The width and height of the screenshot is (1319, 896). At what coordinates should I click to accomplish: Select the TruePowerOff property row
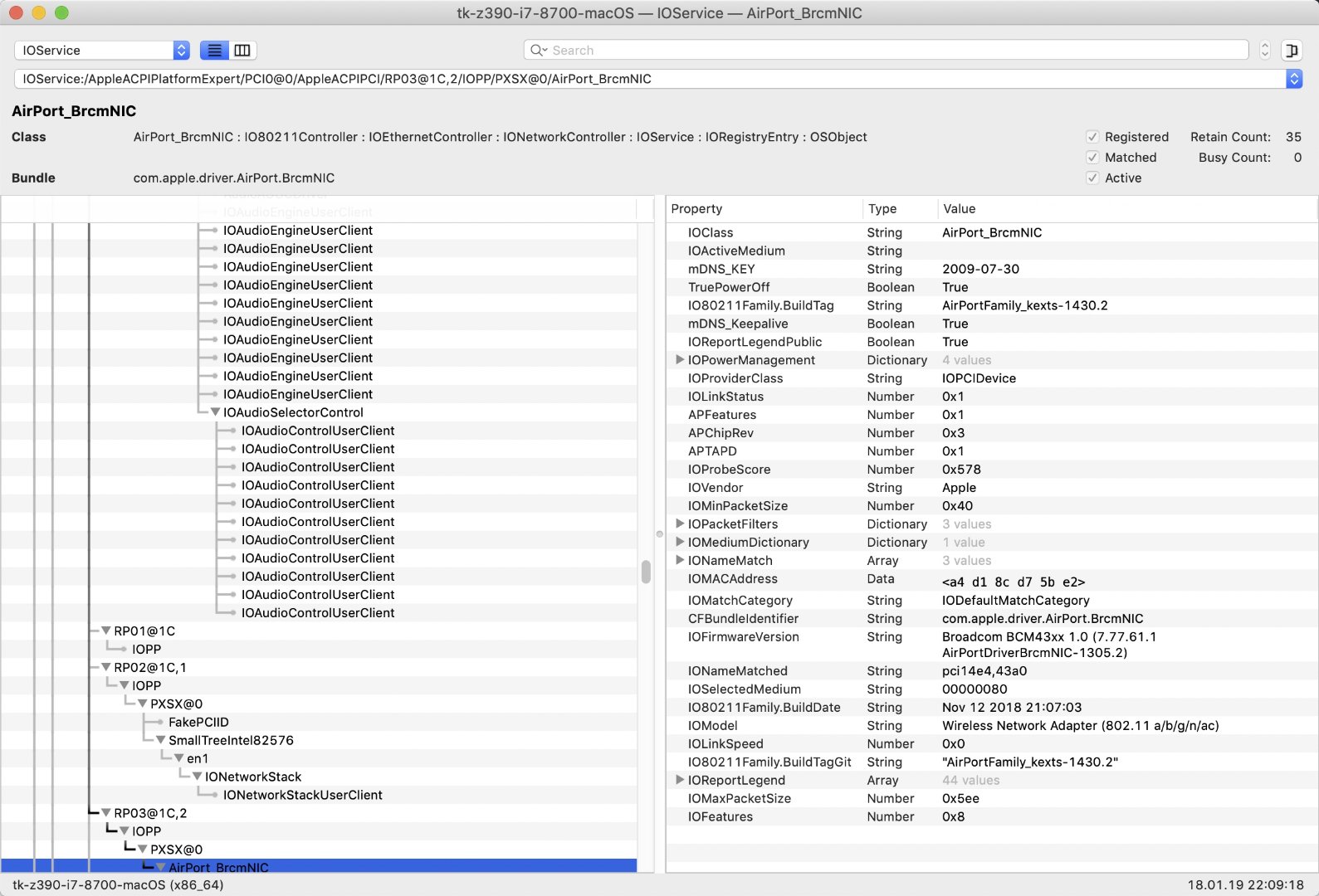(x=992, y=288)
